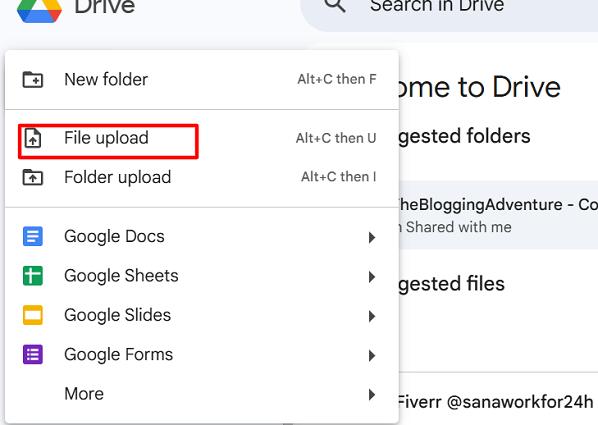Expand the Google Docs submenu arrow

coord(372,237)
